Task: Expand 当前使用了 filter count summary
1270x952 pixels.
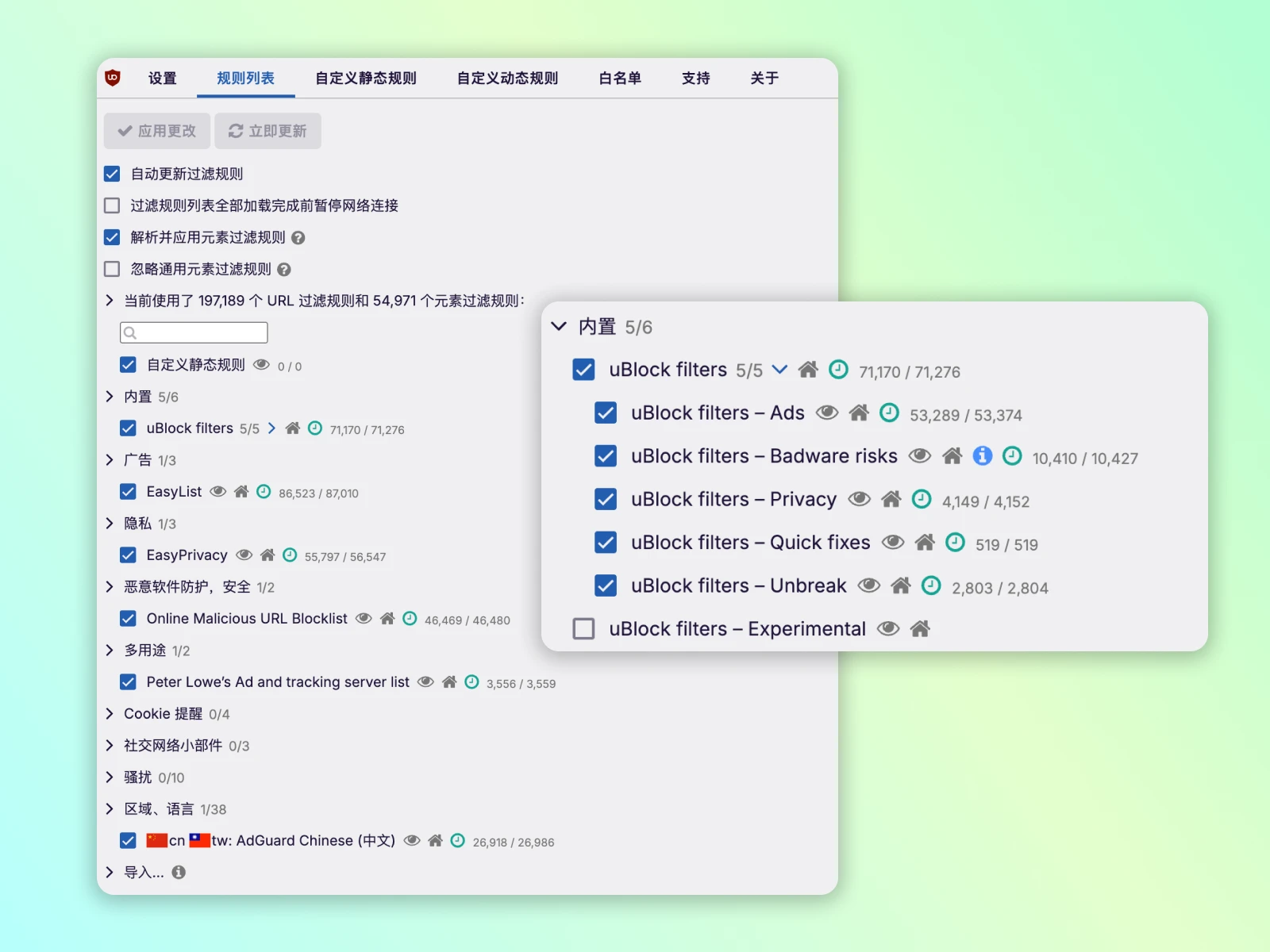Action: (110, 301)
